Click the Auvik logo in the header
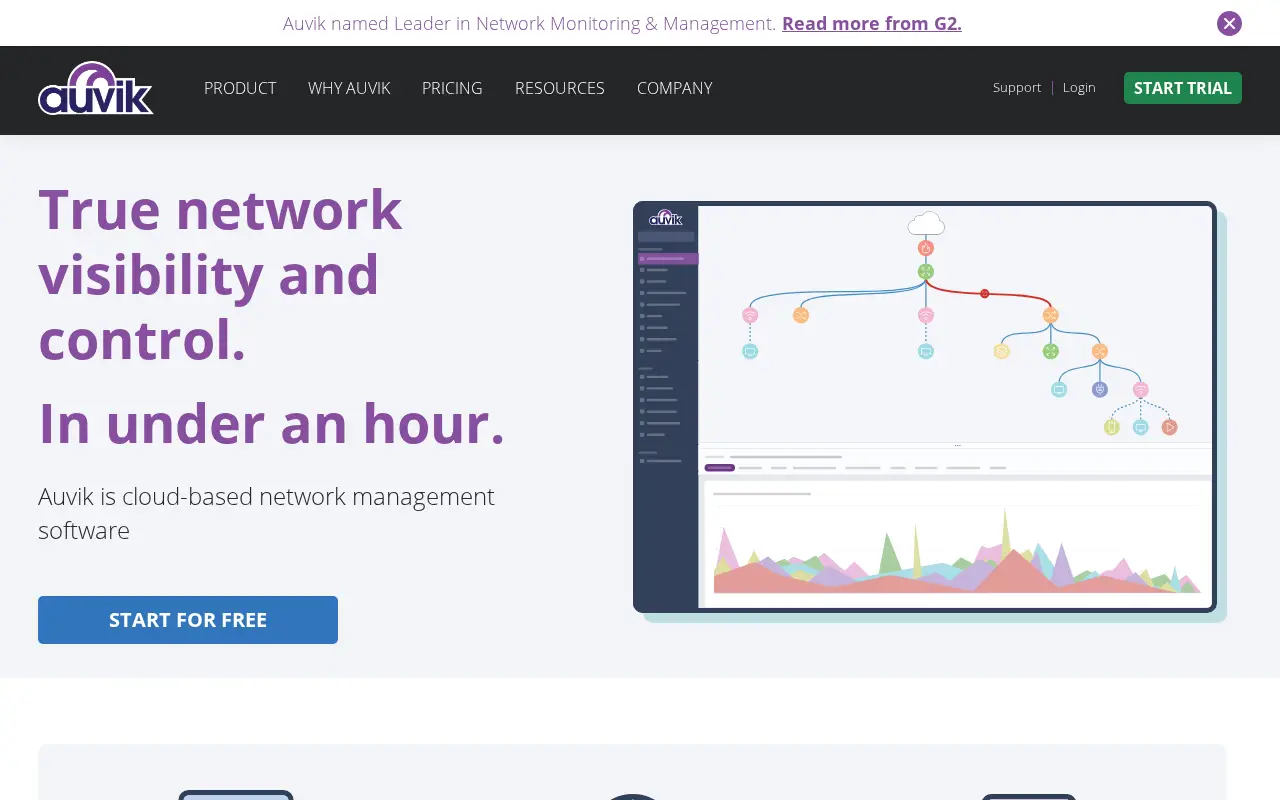Viewport: 1280px width, 800px height. click(96, 88)
